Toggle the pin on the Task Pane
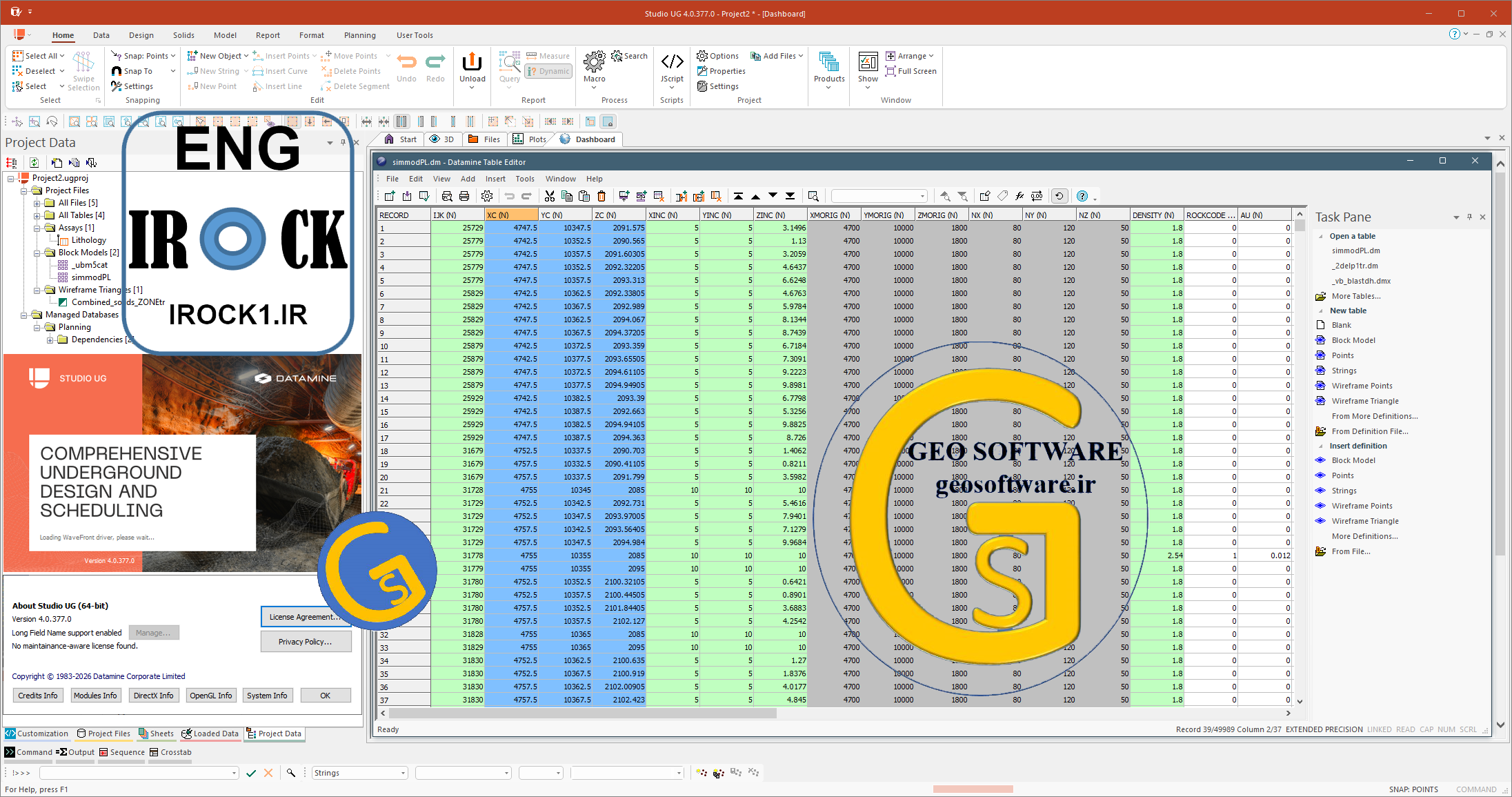 [1469, 217]
